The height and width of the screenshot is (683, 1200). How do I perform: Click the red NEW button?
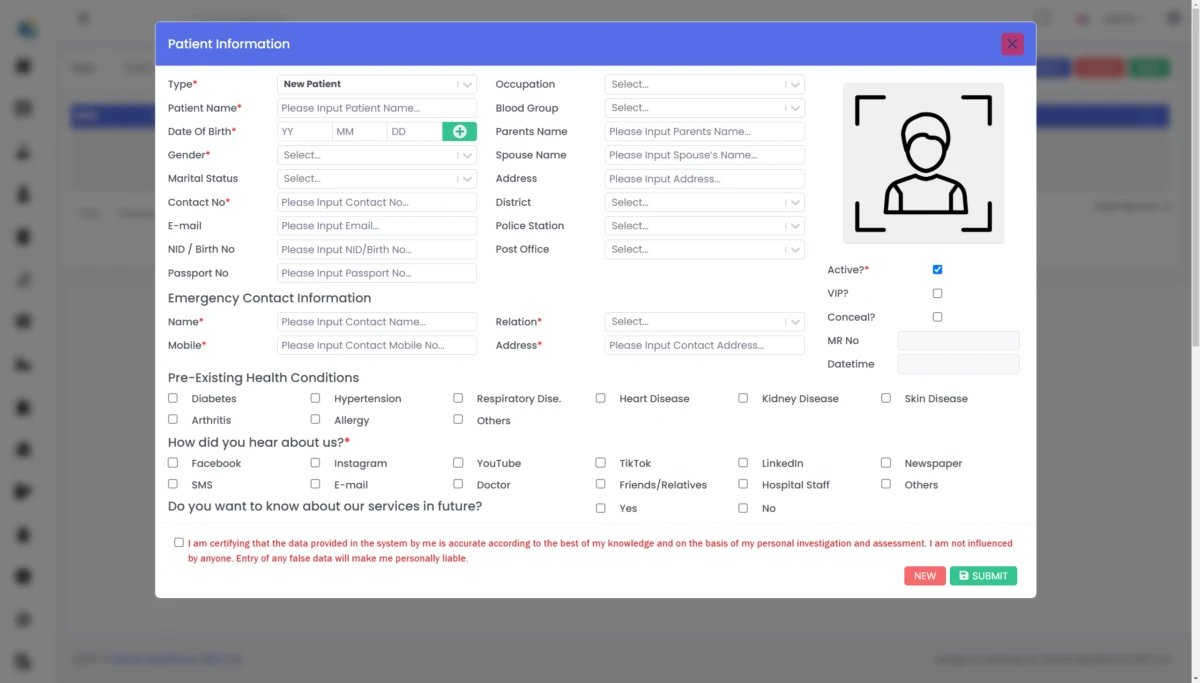[924, 576]
